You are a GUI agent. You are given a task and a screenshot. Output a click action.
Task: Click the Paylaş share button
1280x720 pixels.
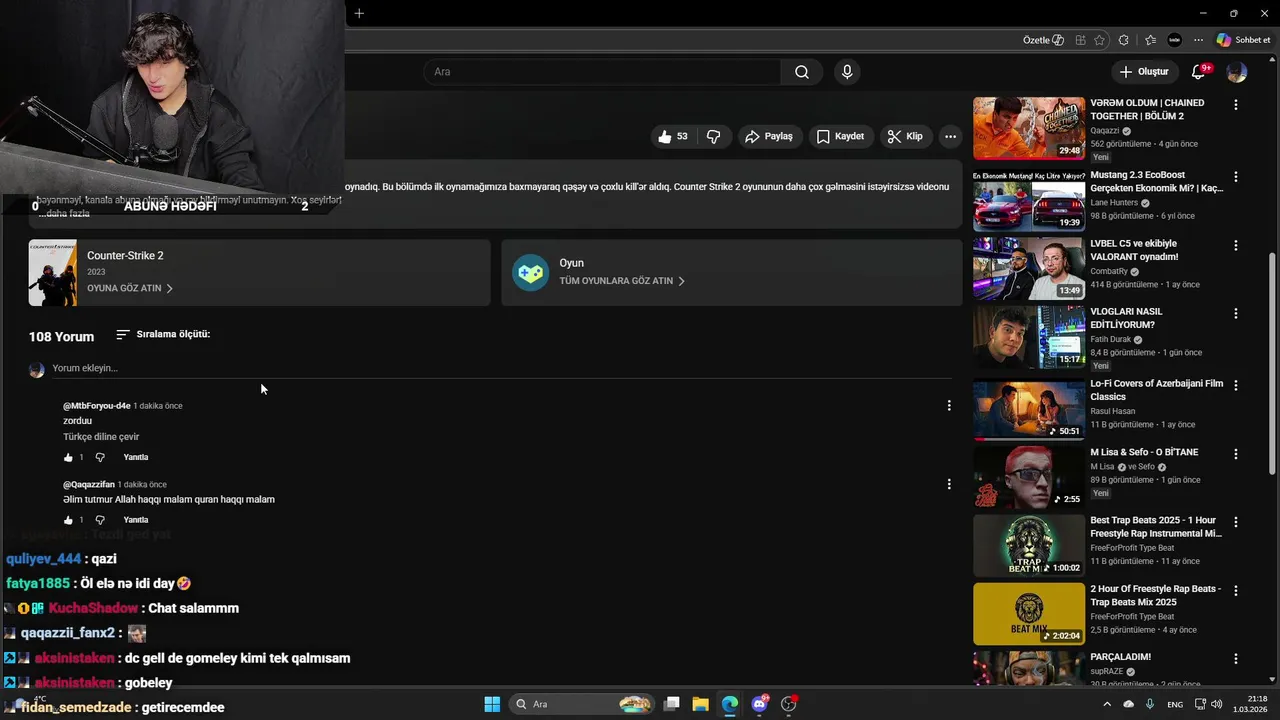pos(768,137)
